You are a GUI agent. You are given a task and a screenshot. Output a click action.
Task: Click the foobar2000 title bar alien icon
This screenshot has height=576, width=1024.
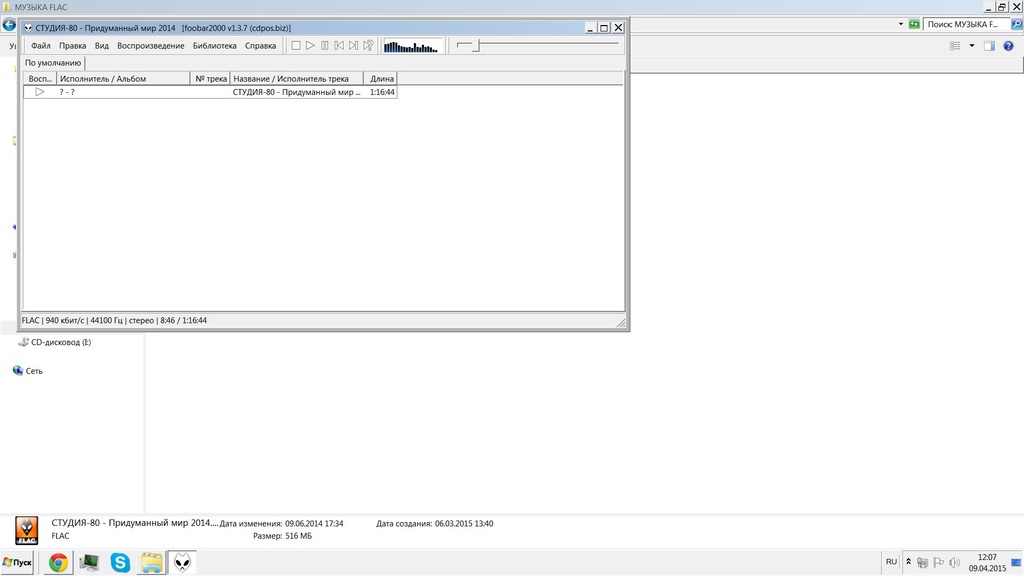(x=28, y=28)
